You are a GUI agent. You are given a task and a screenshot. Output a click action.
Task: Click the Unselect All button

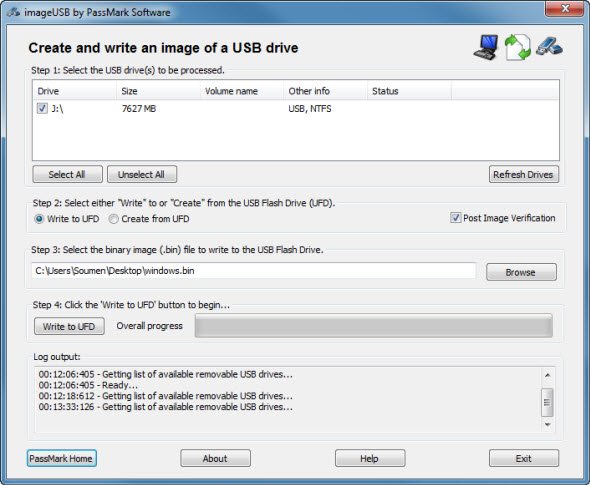142,174
